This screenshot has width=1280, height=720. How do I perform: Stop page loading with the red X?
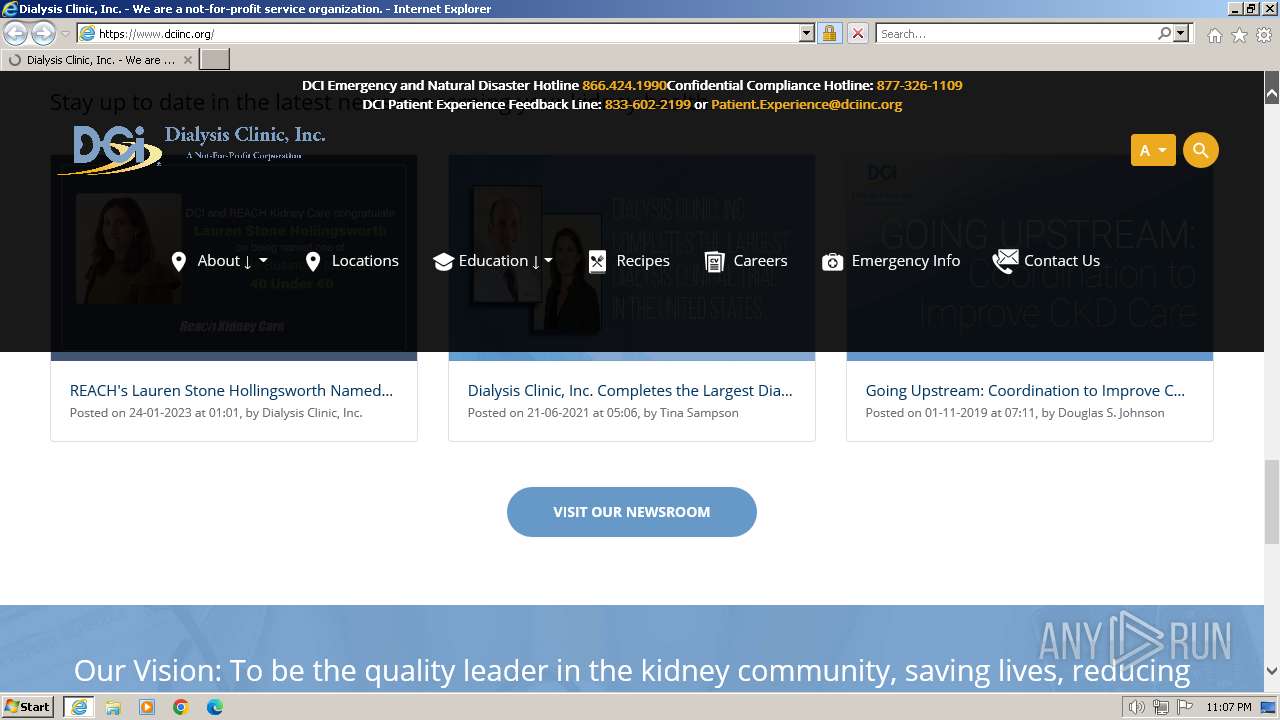857,33
